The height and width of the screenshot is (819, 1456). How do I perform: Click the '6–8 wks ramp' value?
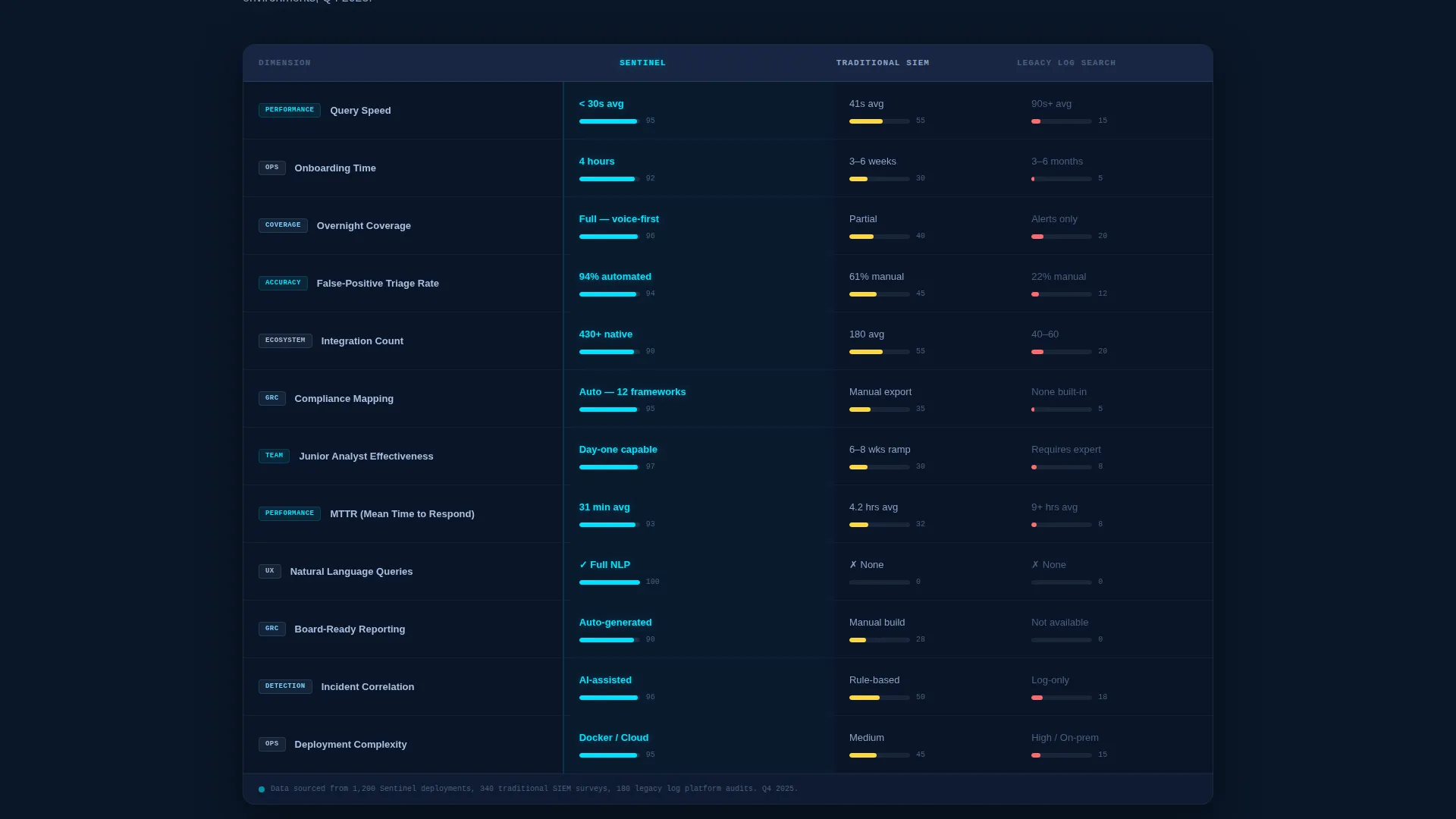click(x=880, y=450)
